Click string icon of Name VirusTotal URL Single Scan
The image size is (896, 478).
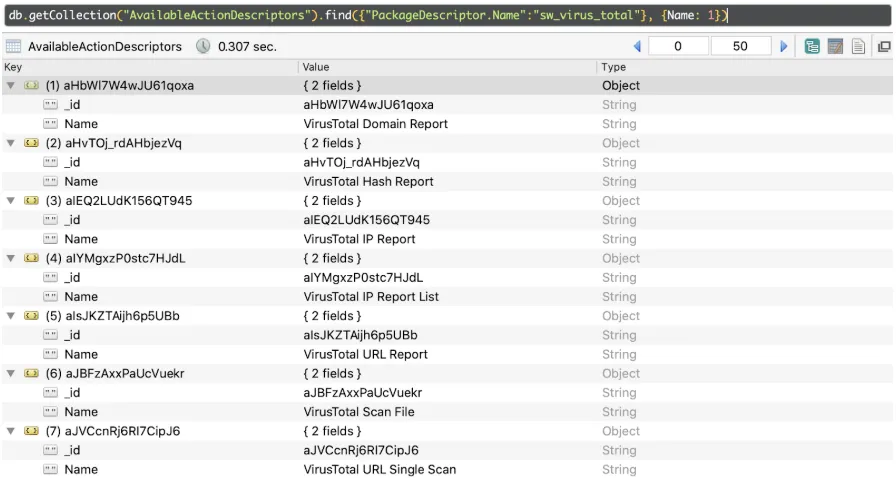pyautogui.click(x=50, y=469)
